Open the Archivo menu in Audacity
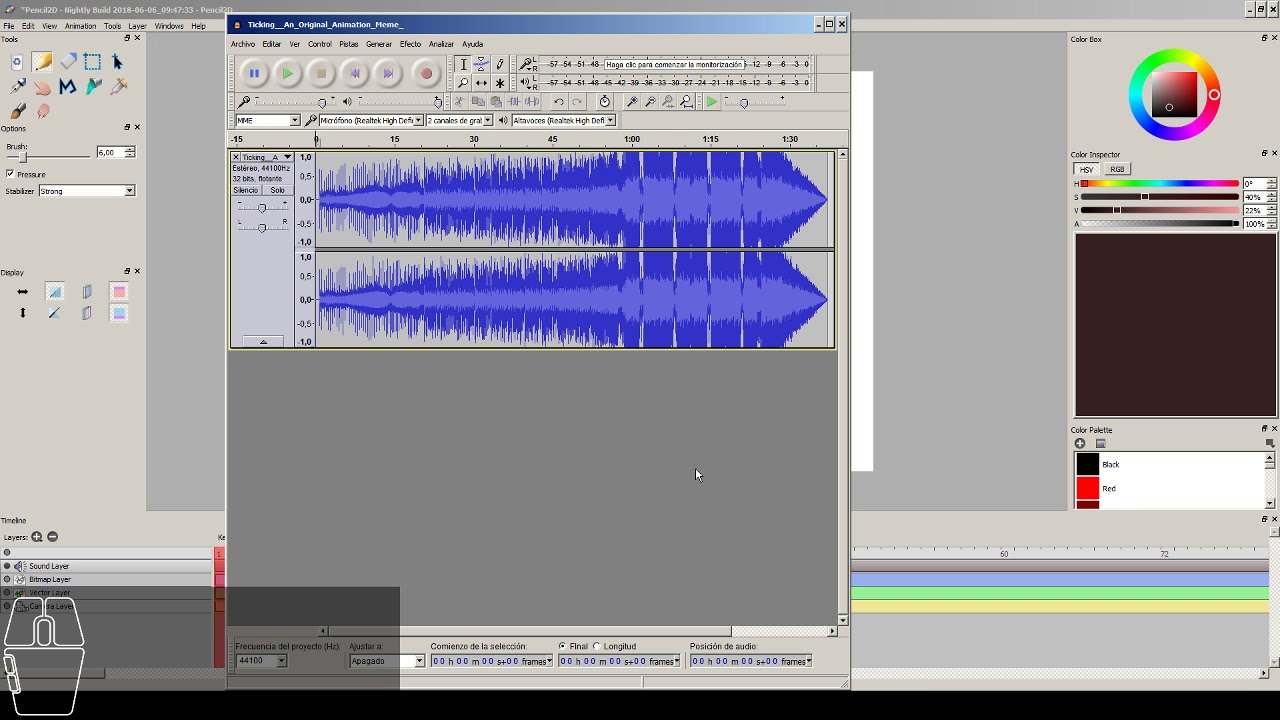This screenshot has width=1280, height=720. [x=243, y=44]
